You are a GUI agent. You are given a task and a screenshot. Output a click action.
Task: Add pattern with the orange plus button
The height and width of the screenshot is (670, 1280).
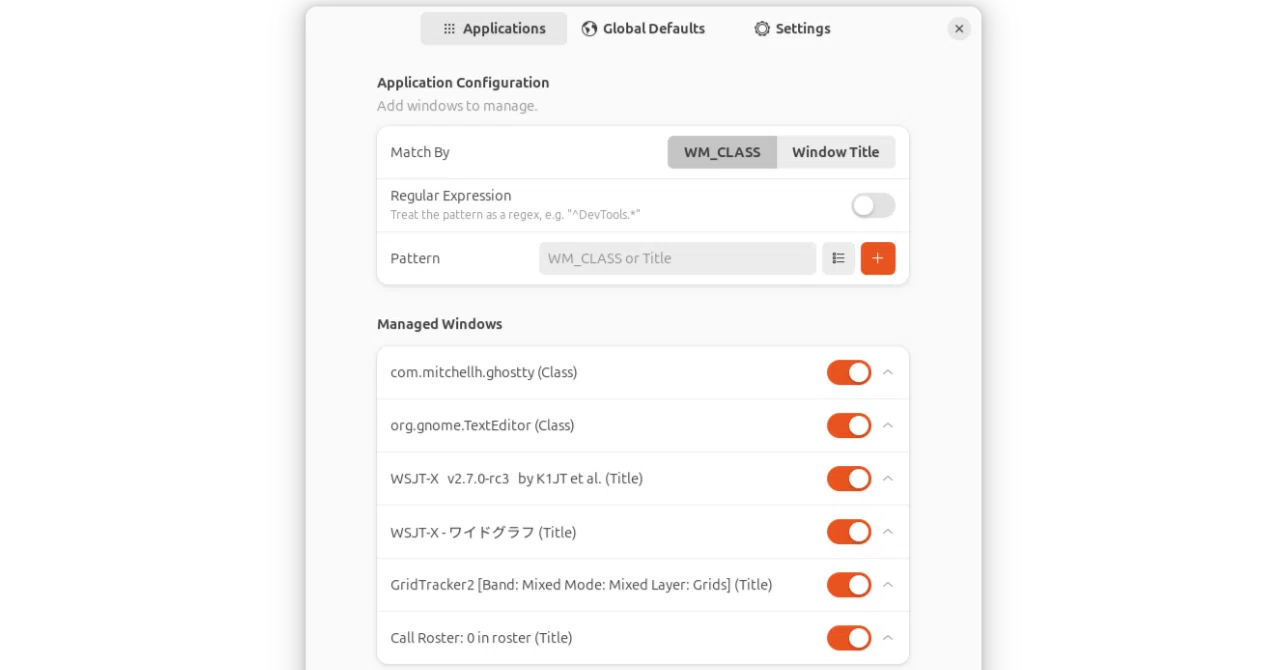pyautogui.click(x=878, y=258)
